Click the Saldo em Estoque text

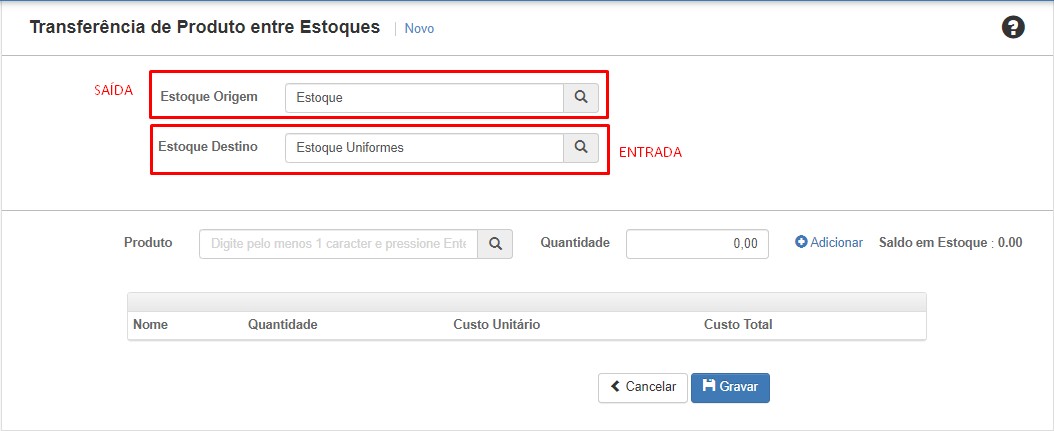[x=950, y=243]
